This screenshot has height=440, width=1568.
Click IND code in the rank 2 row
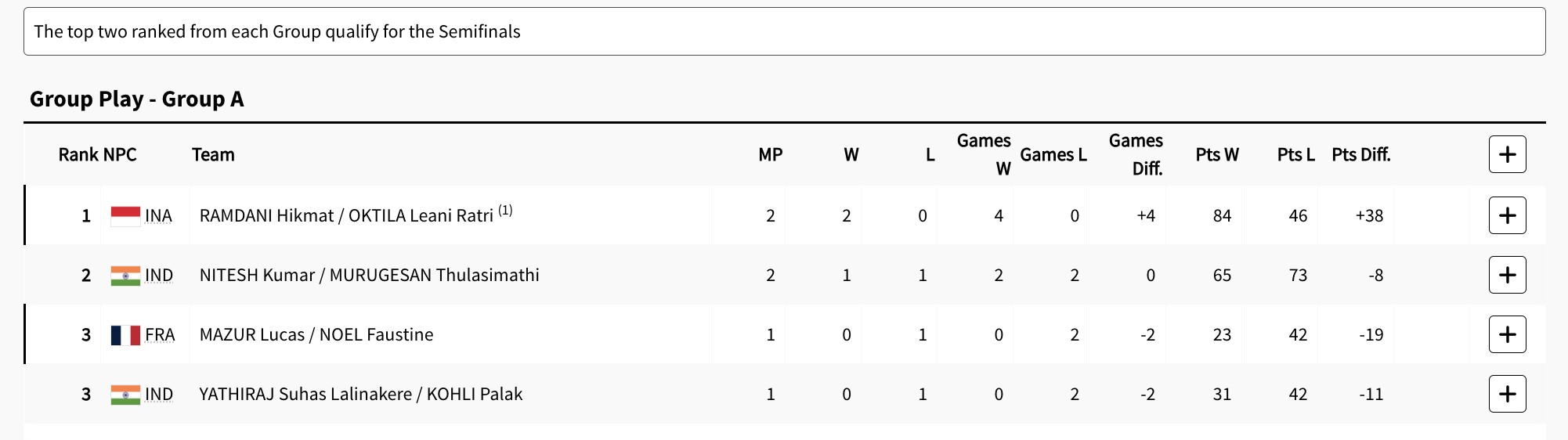tap(159, 276)
